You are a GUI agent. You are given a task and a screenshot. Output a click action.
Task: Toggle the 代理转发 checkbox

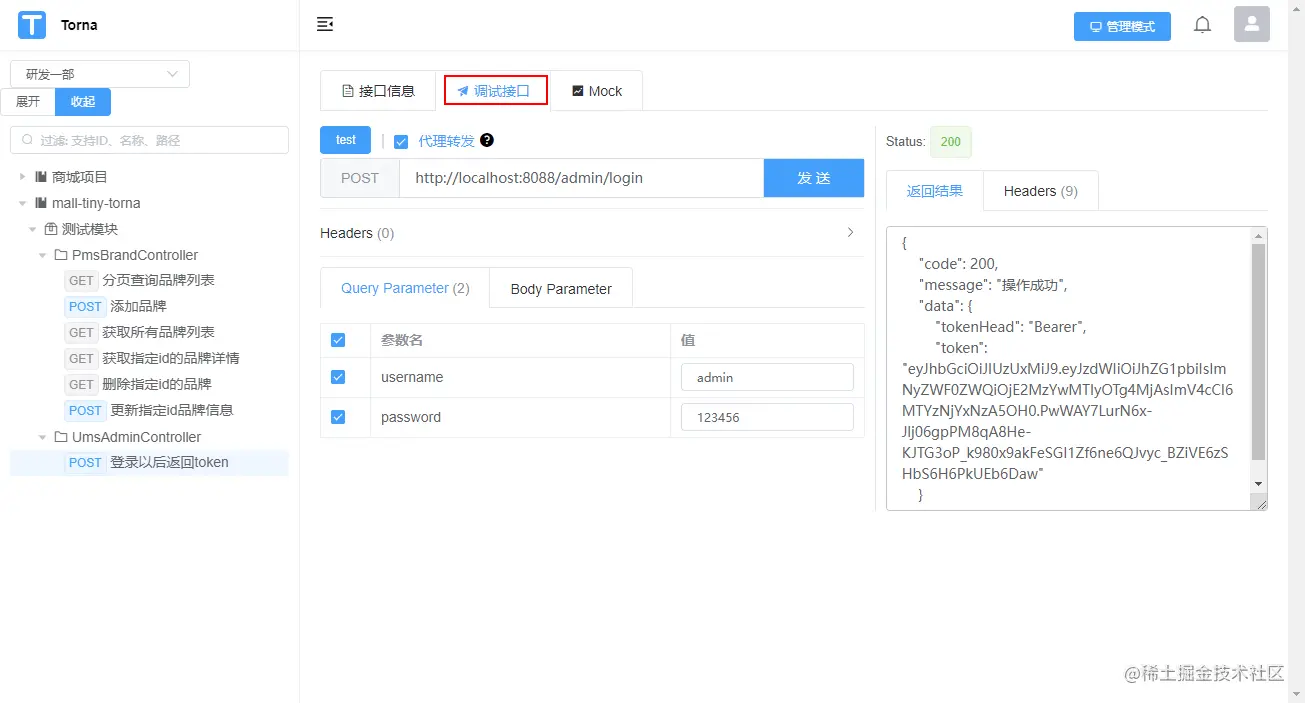click(401, 142)
